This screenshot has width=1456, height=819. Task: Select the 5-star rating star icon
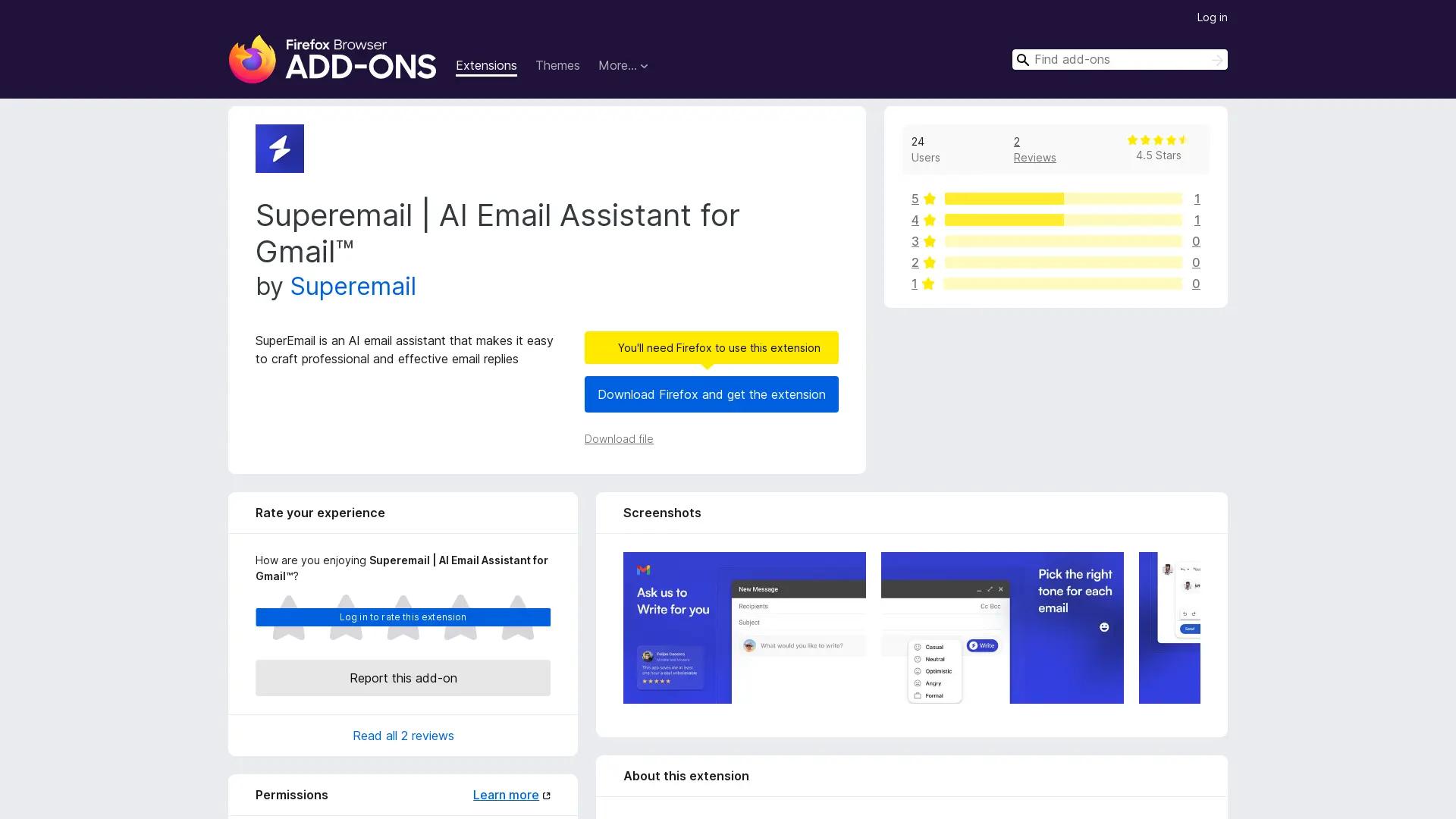(x=928, y=199)
